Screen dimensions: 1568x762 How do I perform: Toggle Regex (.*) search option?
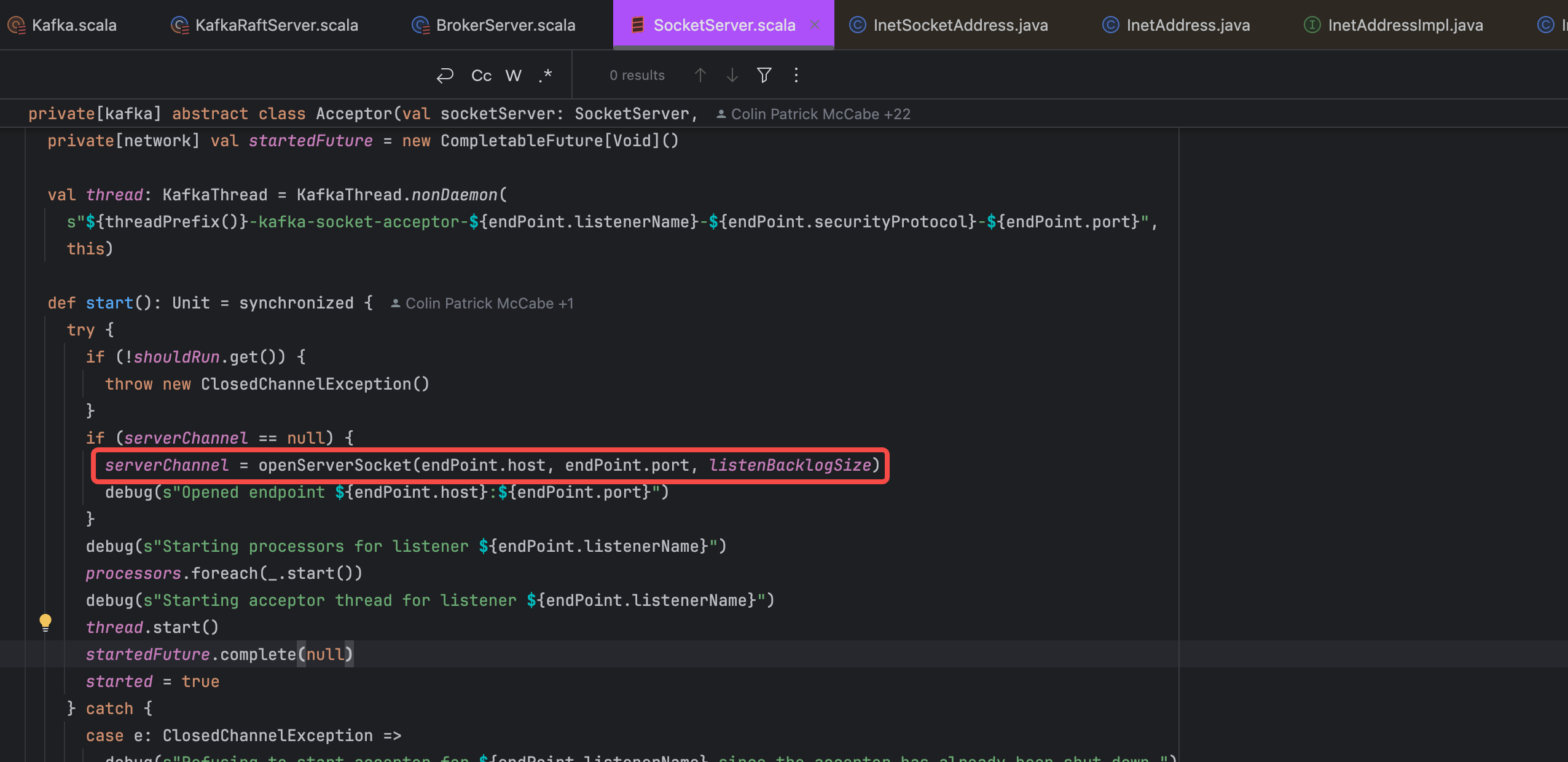546,75
